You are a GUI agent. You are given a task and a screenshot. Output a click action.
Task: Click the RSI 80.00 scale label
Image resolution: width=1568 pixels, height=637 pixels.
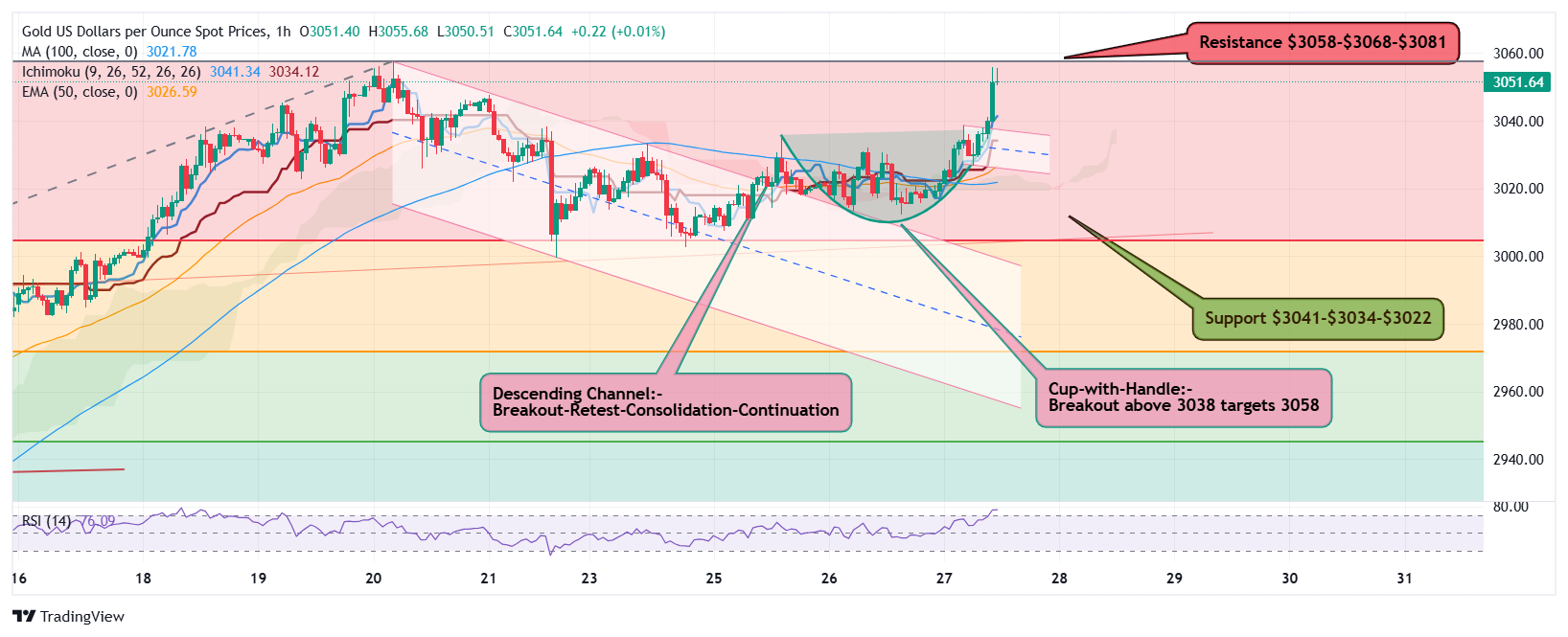[1510, 507]
